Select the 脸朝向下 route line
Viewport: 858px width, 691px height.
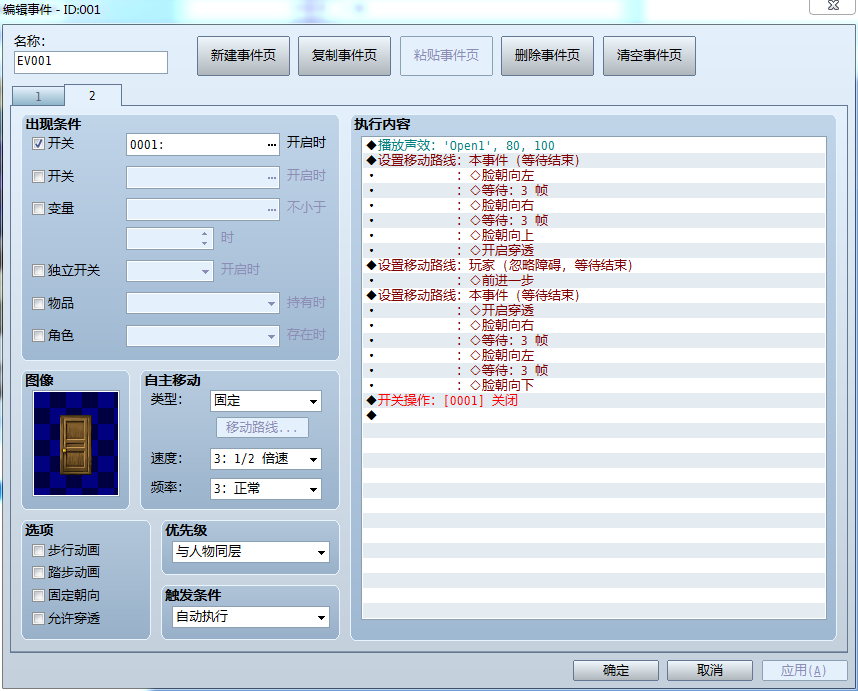[x=594, y=385]
